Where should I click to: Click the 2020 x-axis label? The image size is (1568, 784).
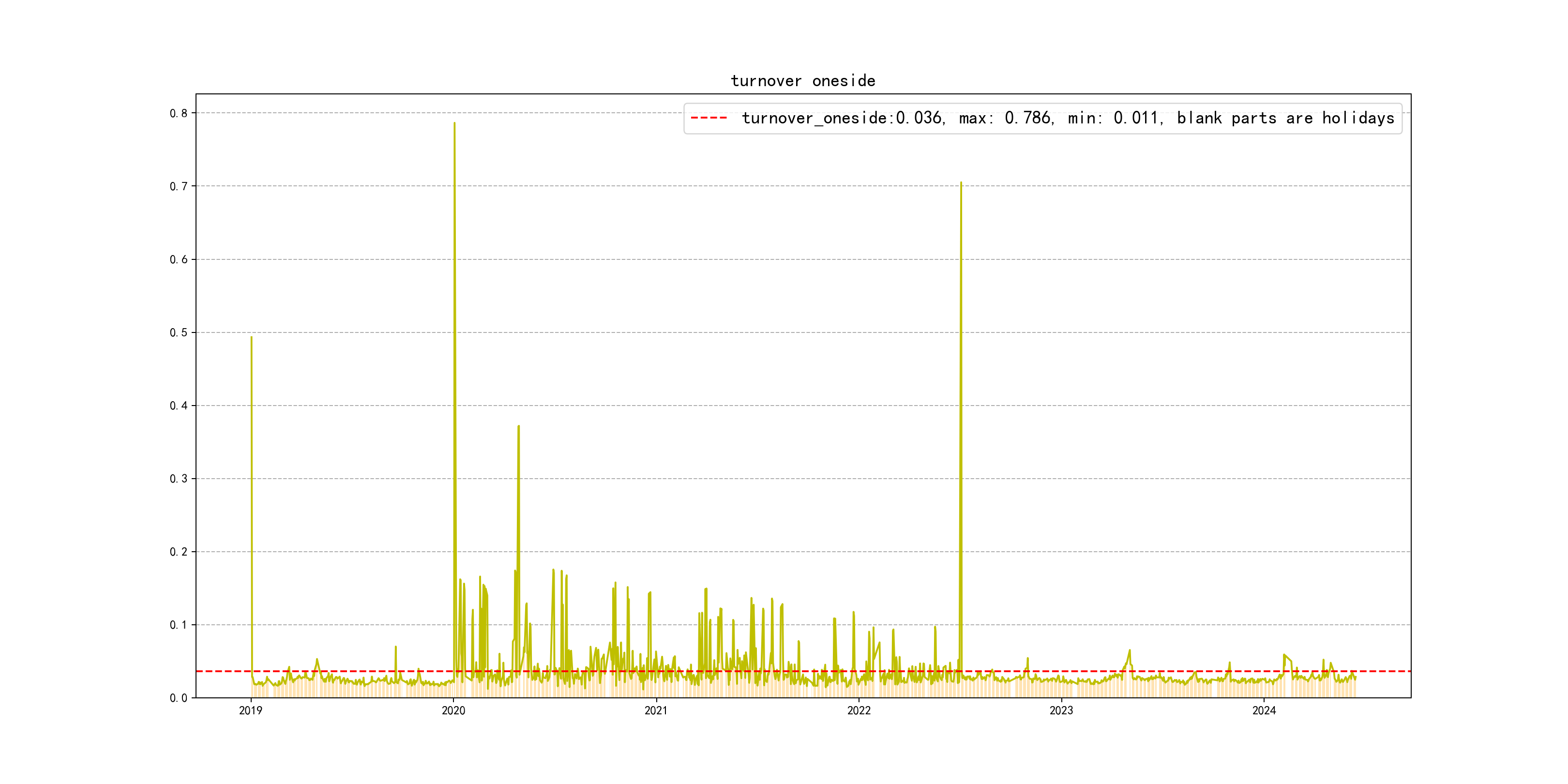pyautogui.click(x=453, y=710)
